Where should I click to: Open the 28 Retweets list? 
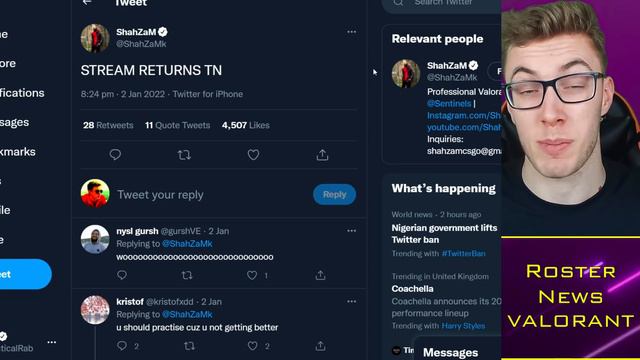pos(108,125)
